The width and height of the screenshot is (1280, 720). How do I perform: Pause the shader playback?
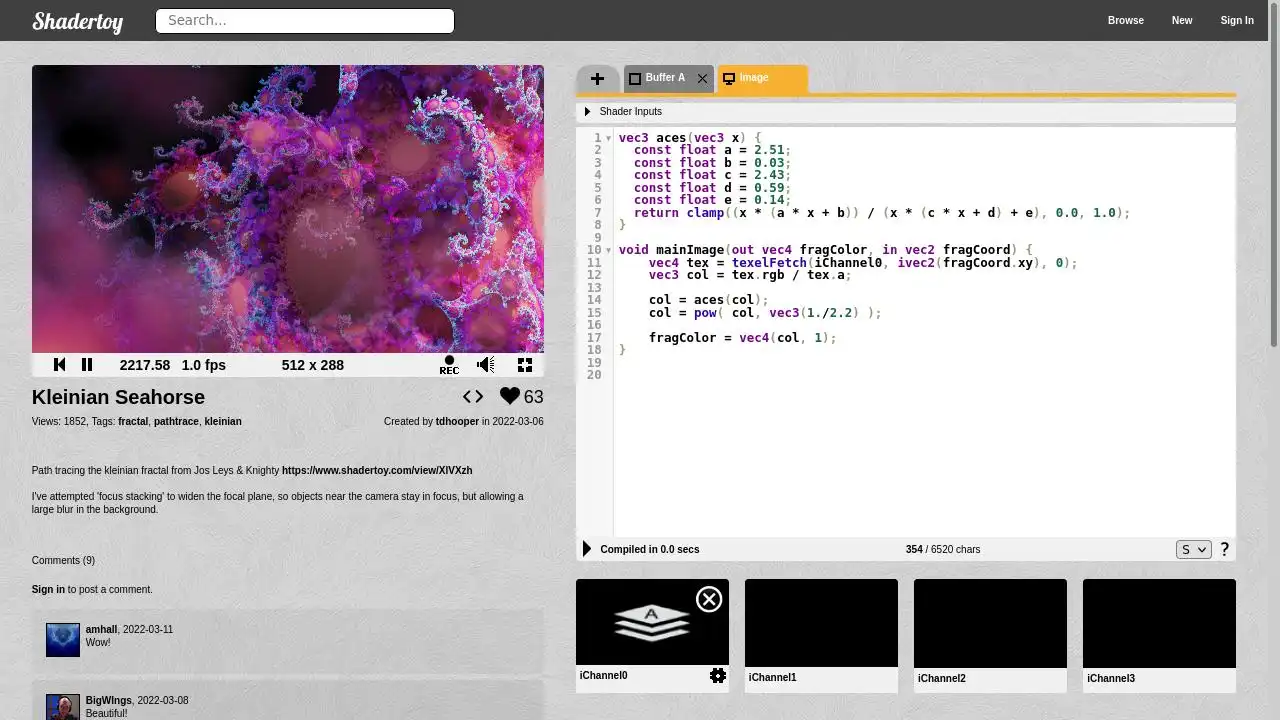[87, 365]
